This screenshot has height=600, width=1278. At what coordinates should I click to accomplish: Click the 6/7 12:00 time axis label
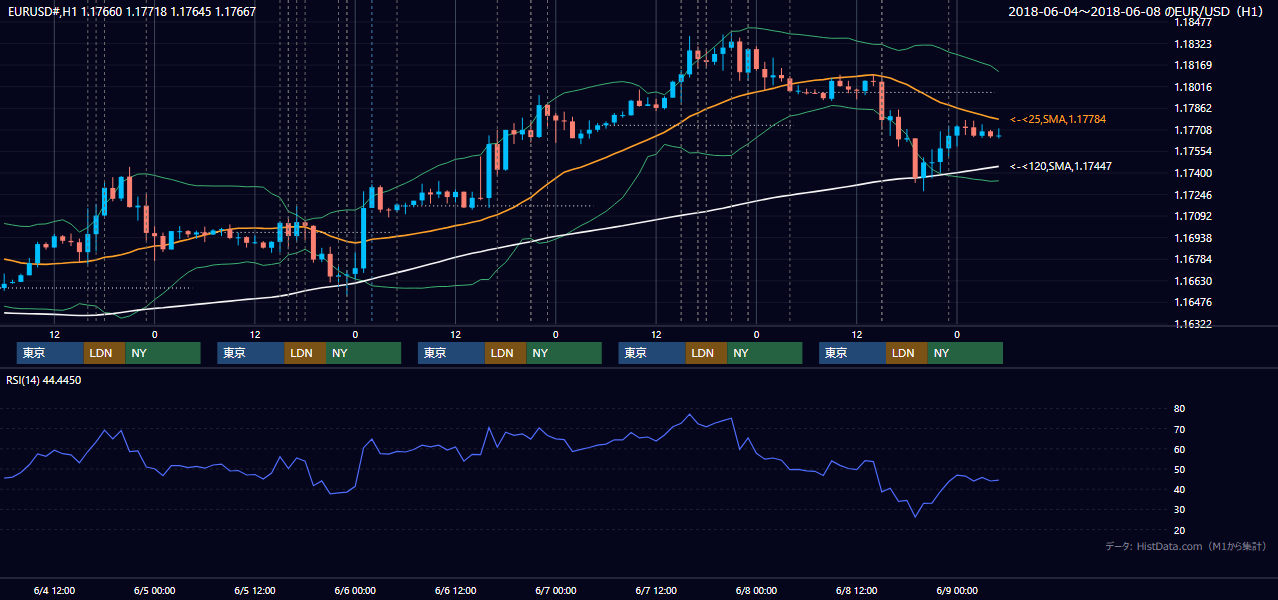(x=656, y=591)
